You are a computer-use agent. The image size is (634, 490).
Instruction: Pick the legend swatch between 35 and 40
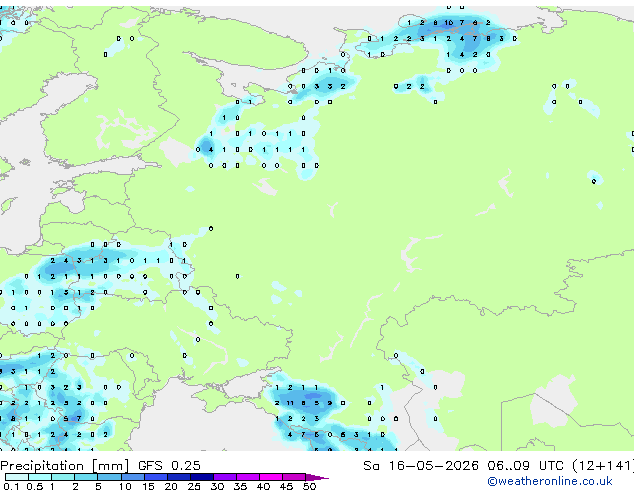tap(248, 477)
